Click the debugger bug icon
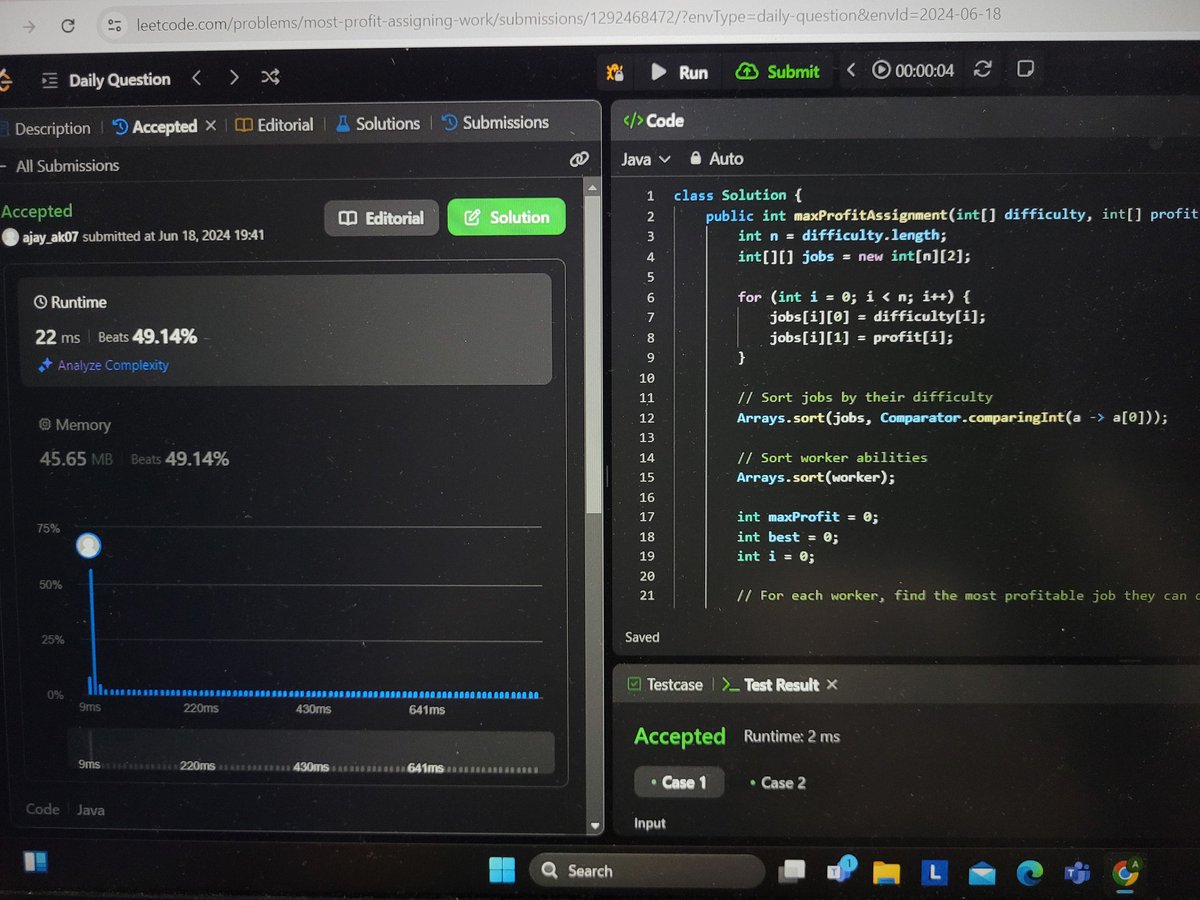This screenshot has width=1200, height=900. [x=616, y=72]
